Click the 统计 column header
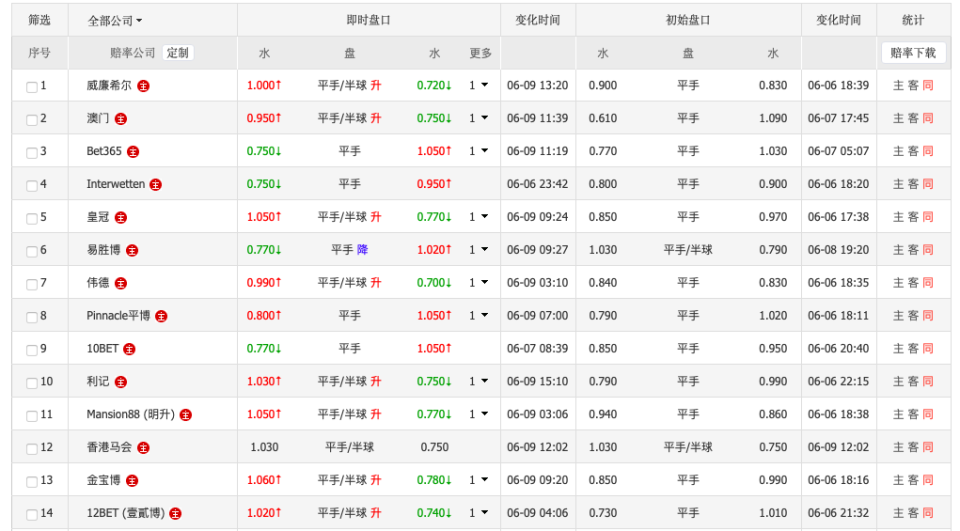The width and height of the screenshot is (960, 531). 913,20
